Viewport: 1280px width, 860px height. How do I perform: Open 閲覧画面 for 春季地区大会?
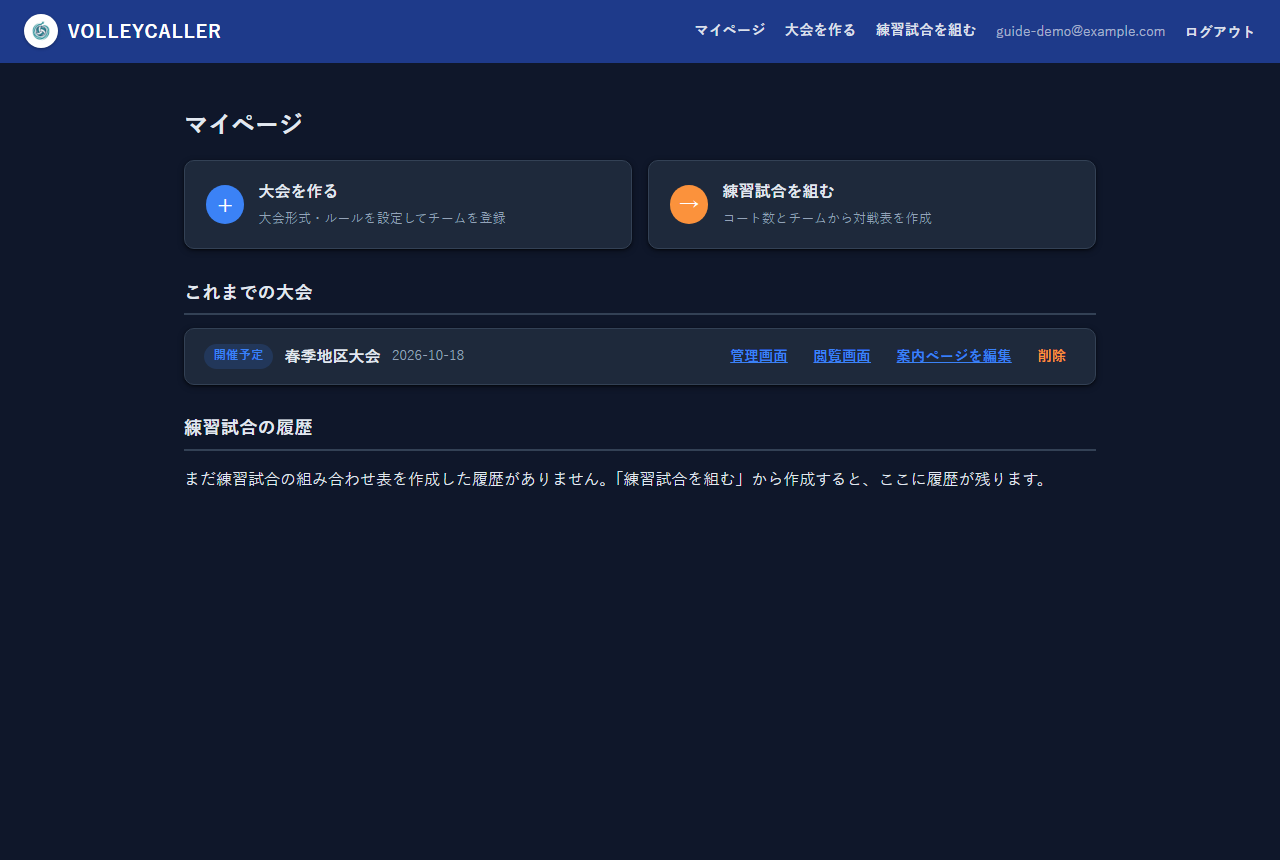tap(842, 356)
